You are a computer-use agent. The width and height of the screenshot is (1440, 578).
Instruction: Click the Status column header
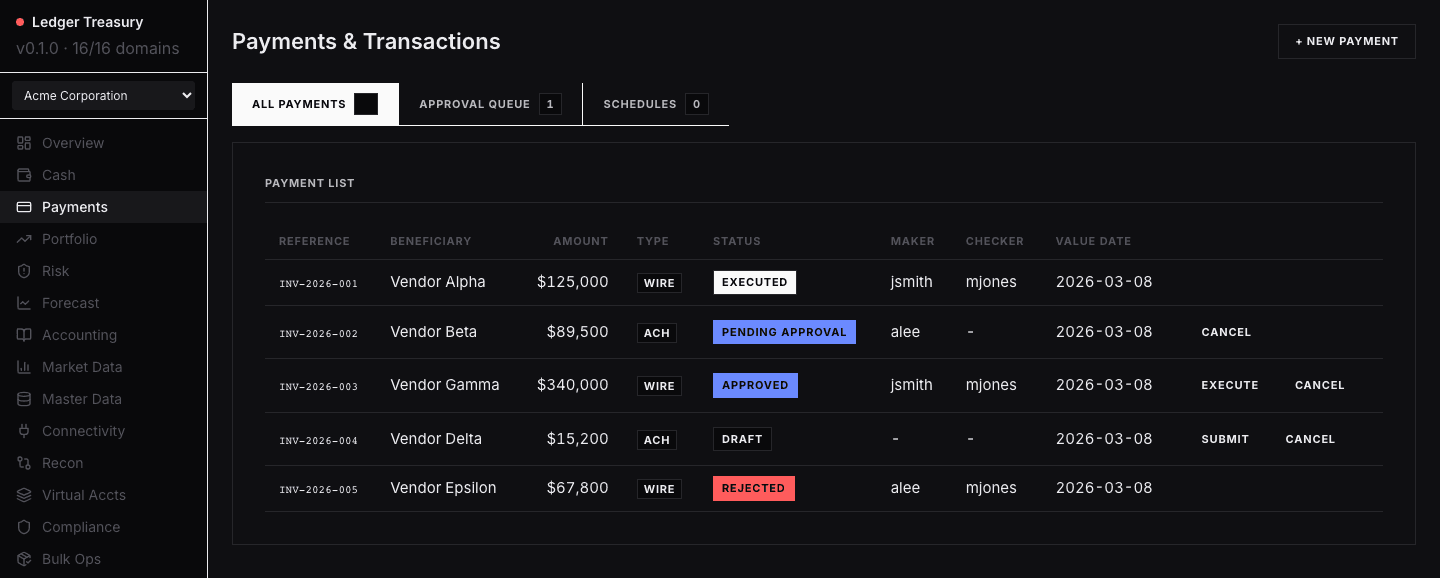pyautogui.click(x=737, y=241)
